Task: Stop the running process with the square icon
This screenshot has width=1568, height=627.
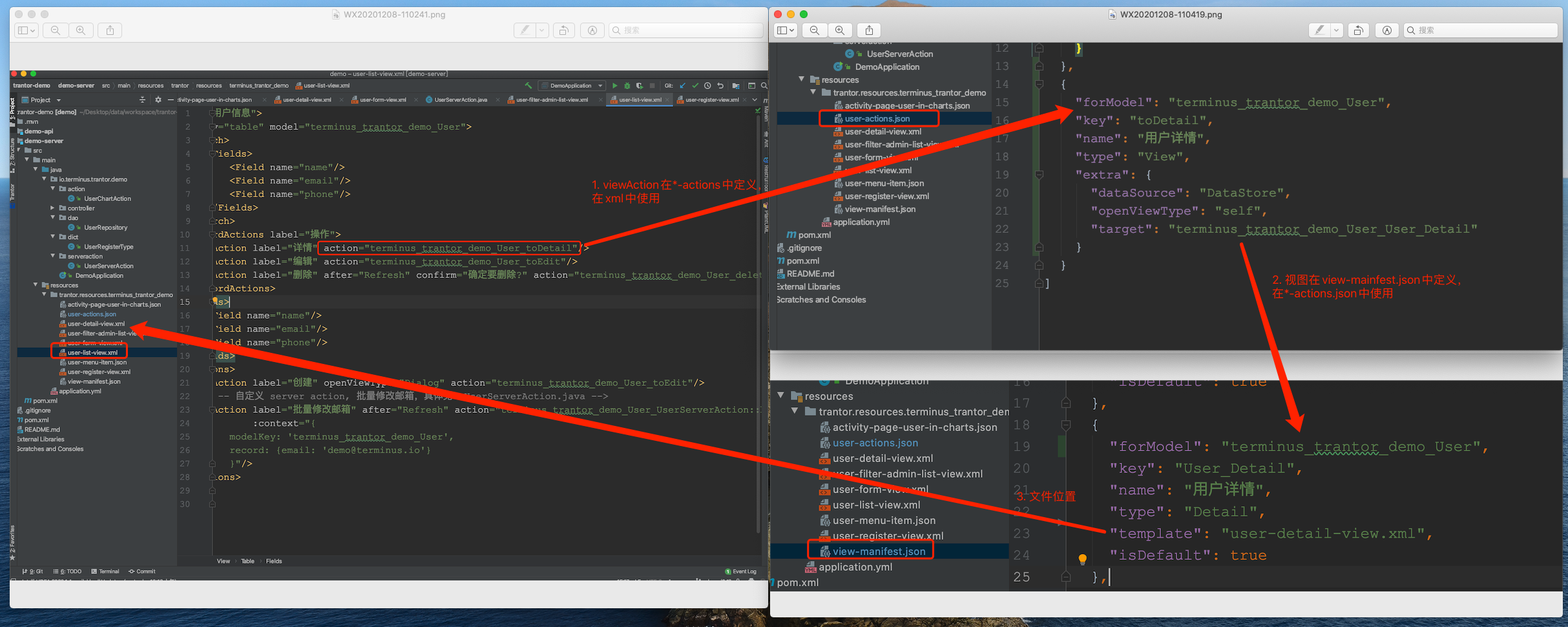Action: [652, 85]
